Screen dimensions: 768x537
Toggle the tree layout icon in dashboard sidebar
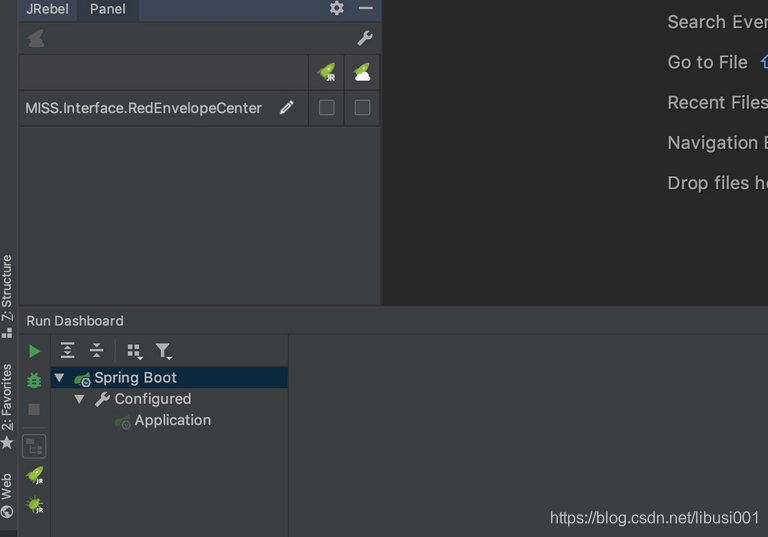tap(34, 446)
